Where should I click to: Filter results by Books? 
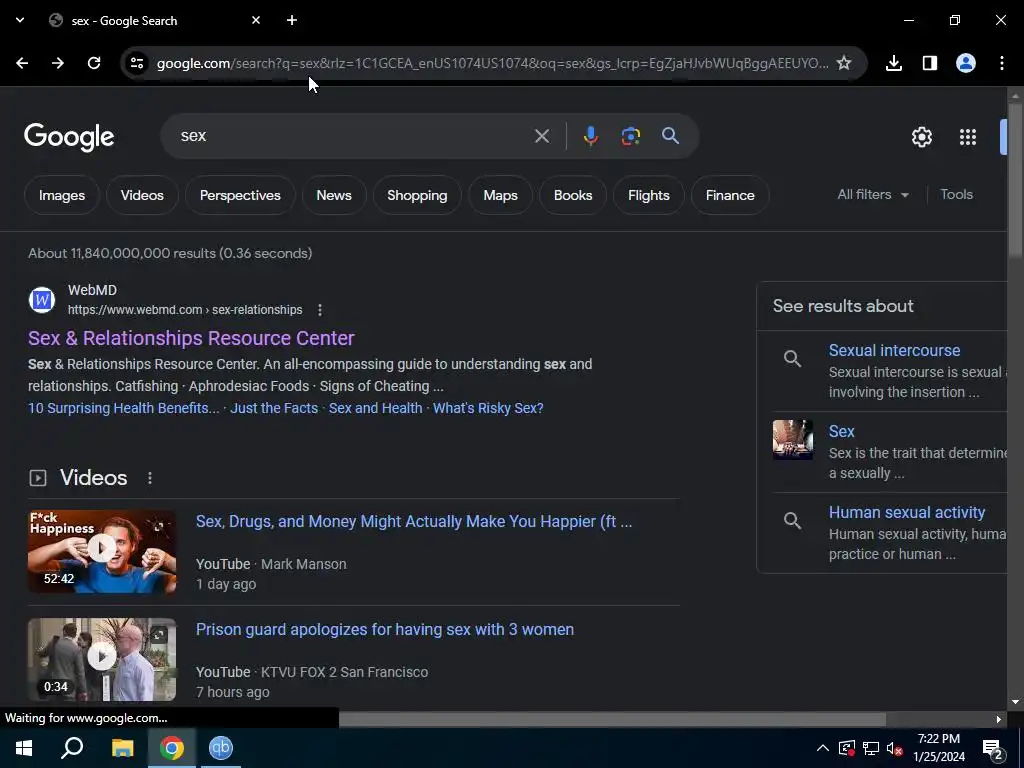pyautogui.click(x=573, y=195)
